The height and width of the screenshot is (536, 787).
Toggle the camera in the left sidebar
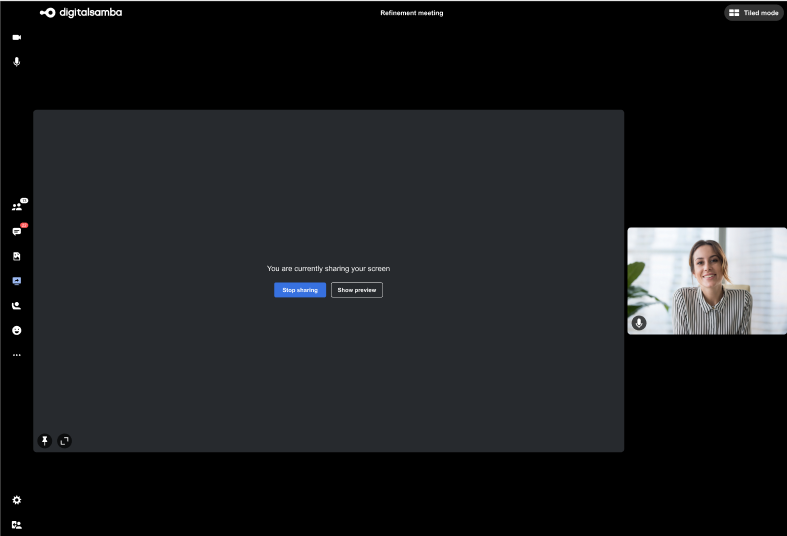tap(16, 37)
